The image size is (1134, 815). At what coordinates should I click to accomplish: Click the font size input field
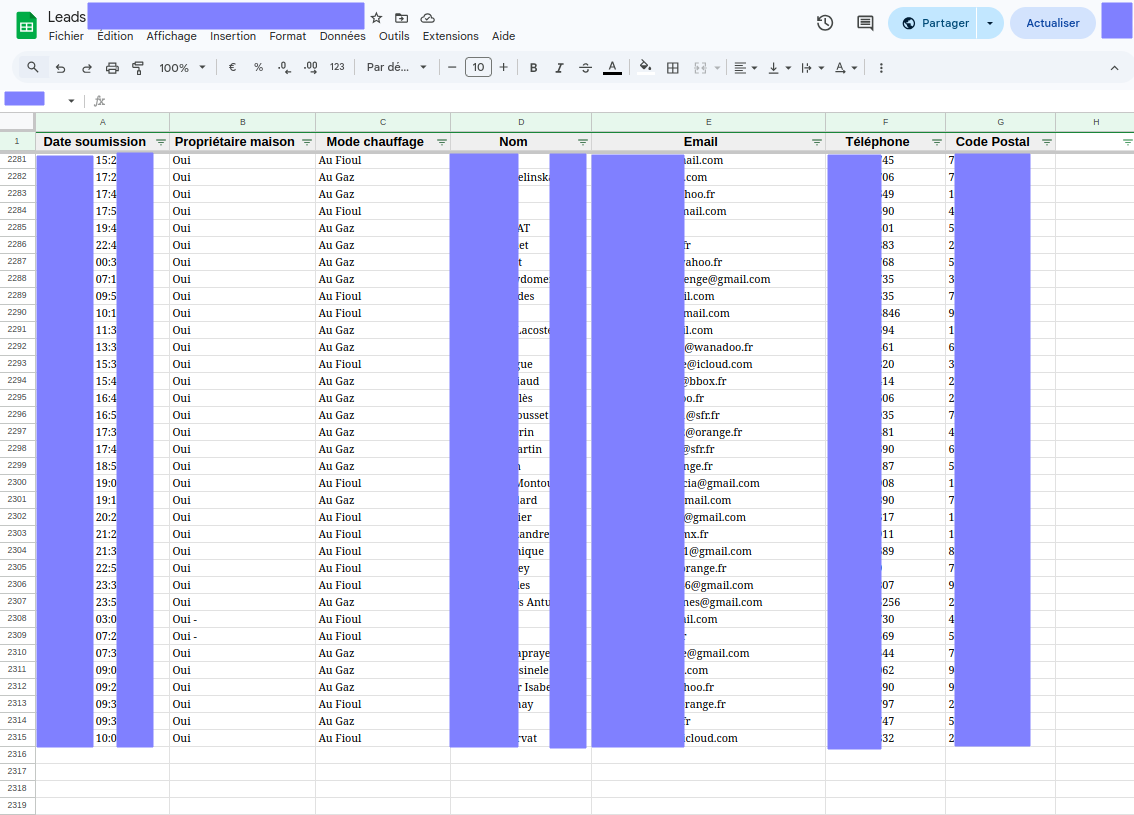click(478, 67)
